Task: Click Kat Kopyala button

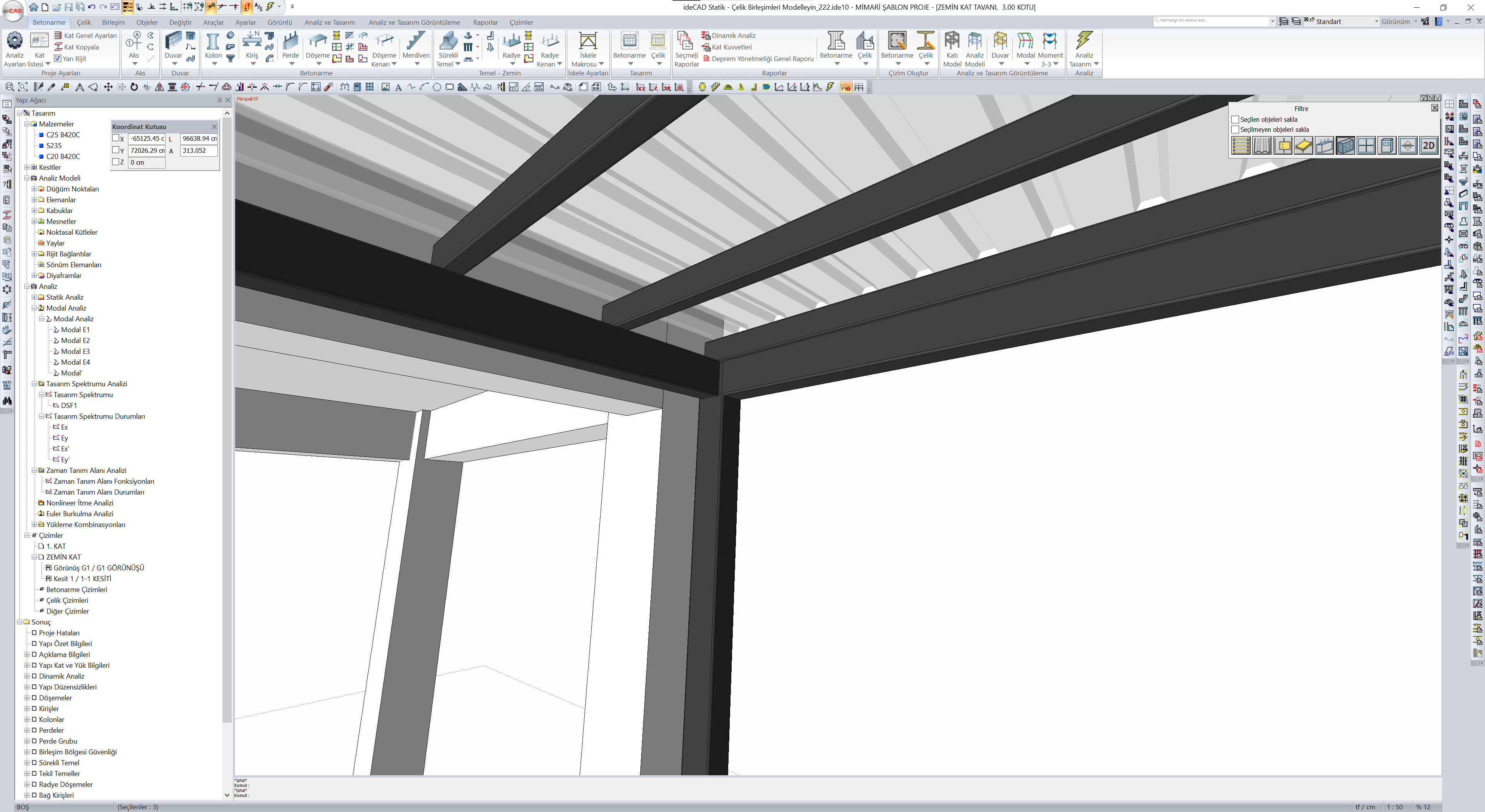Action: pyautogui.click(x=81, y=47)
